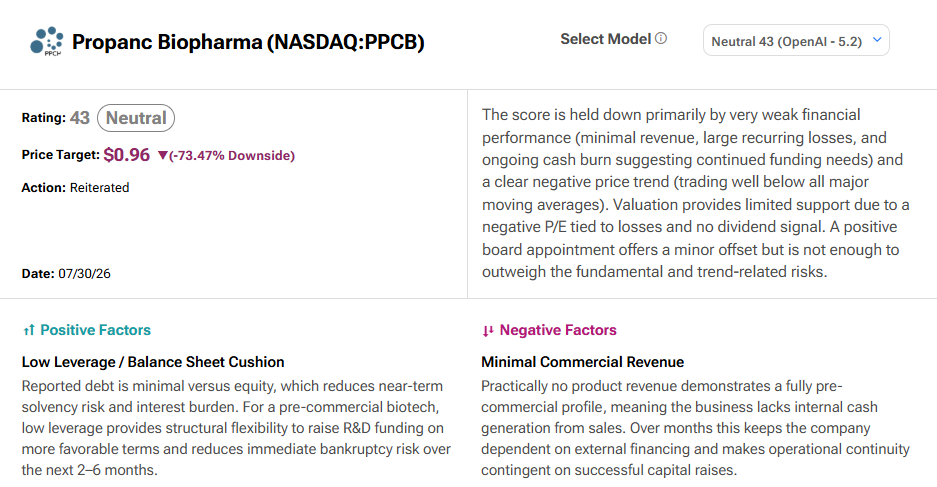Click the chevron arrow in model selector
The image size is (937, 487).
(877, 40)
